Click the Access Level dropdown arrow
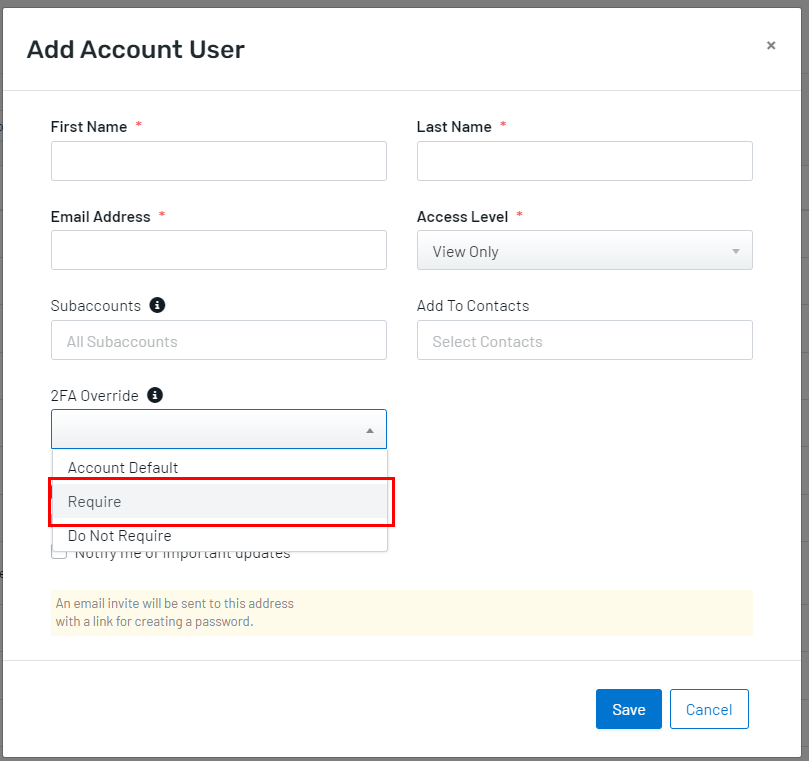Image resolution: width=809 pixels, height=761 pixels. pyautogui.click(x=736, y=251)
